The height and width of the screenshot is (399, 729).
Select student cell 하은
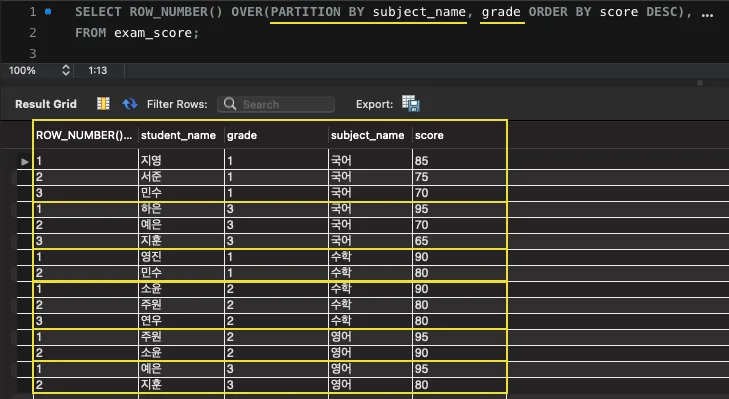181,209
